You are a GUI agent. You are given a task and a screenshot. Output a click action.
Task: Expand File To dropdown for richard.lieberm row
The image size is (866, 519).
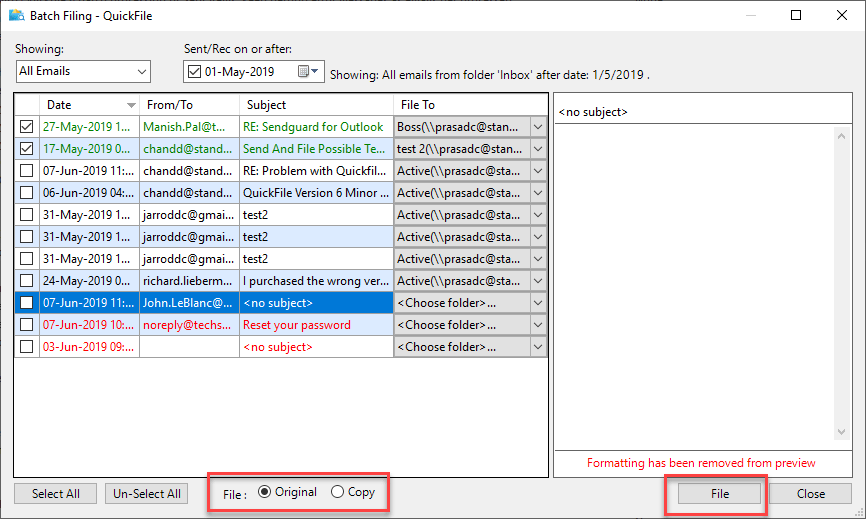click(538, 281)
